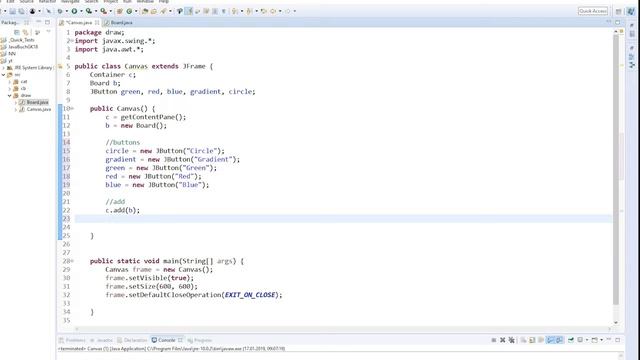The image size is (640, 360).
Task: Click Display Selected Console icon
Action: [x=580, y=340]
